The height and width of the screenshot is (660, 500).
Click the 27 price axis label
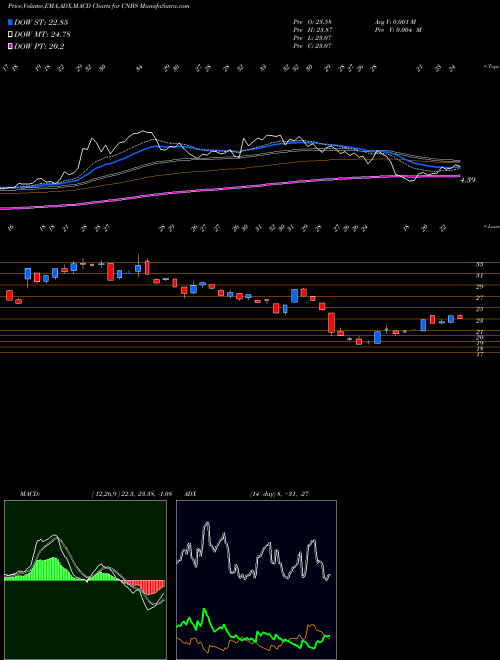(x=479, y=298)
